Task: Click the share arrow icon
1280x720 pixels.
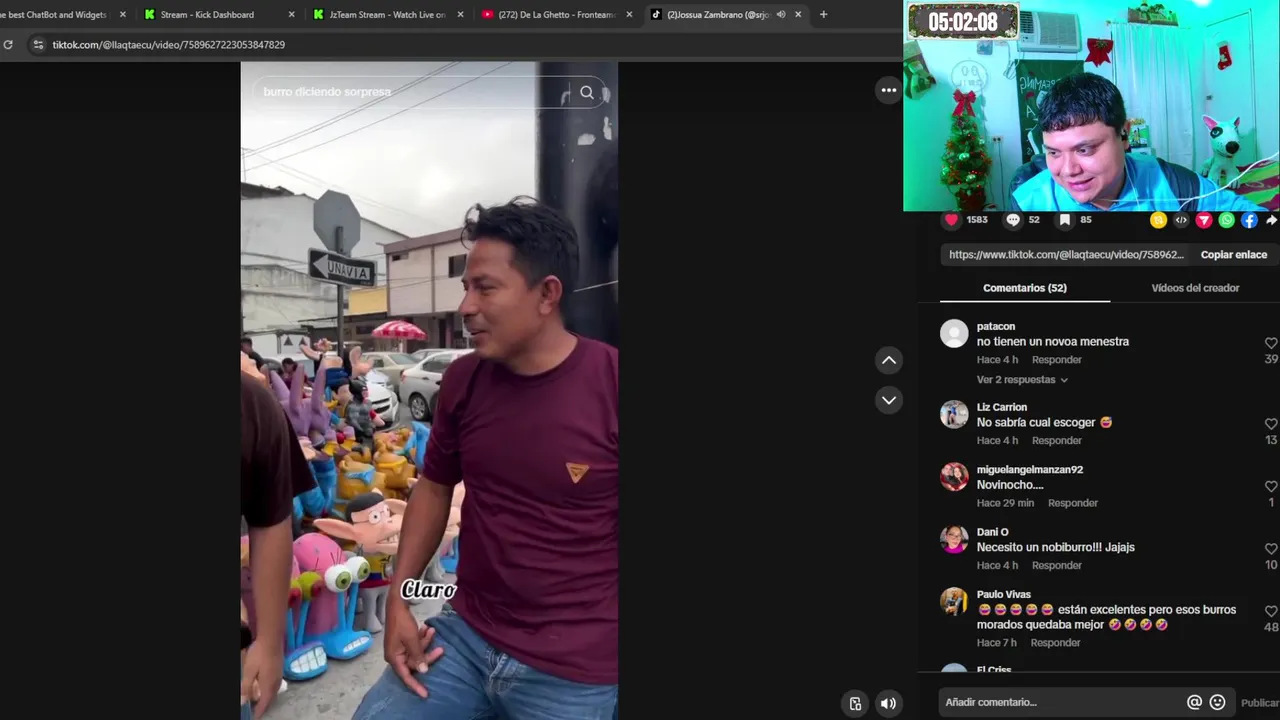Action: pyautogui.click(x=1271, y=220)
